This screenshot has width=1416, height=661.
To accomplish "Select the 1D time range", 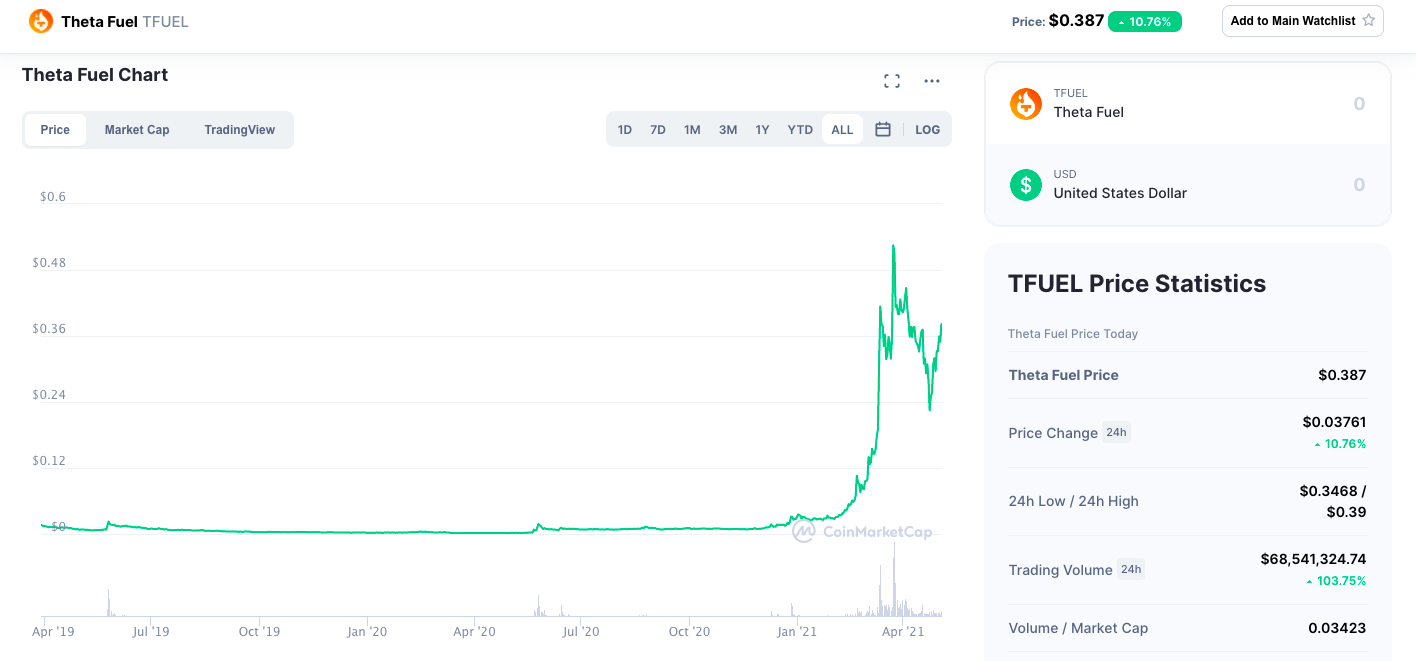I will 625,129.
